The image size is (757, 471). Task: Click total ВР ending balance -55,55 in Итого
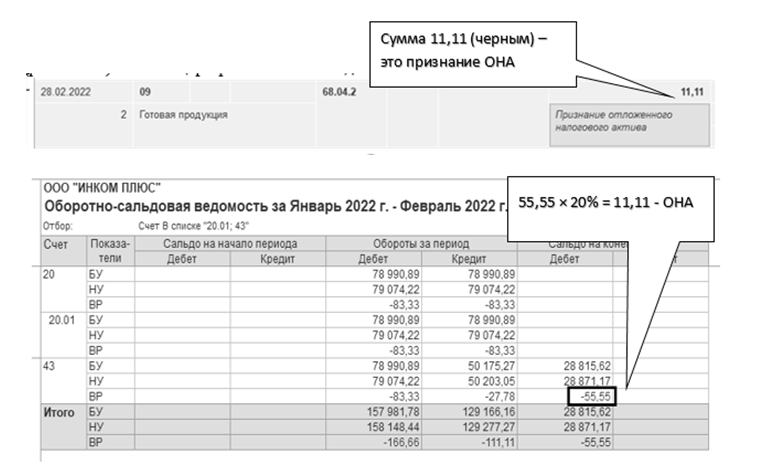click(x=596, y=442)
